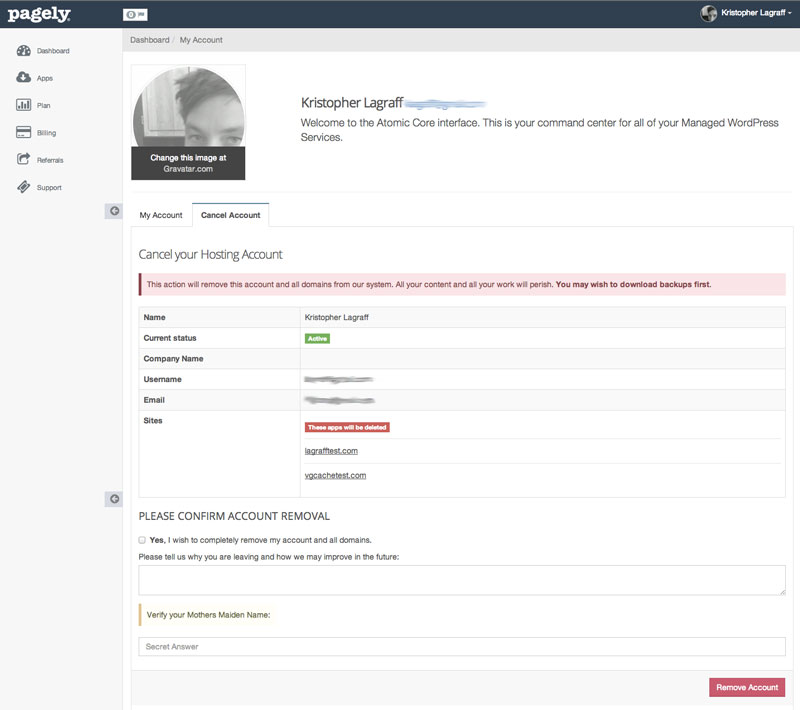Screen dimensions: 800x710
Task: Click the Billing credit card icon
Action: pyautogui.click(x=23, y=132)
